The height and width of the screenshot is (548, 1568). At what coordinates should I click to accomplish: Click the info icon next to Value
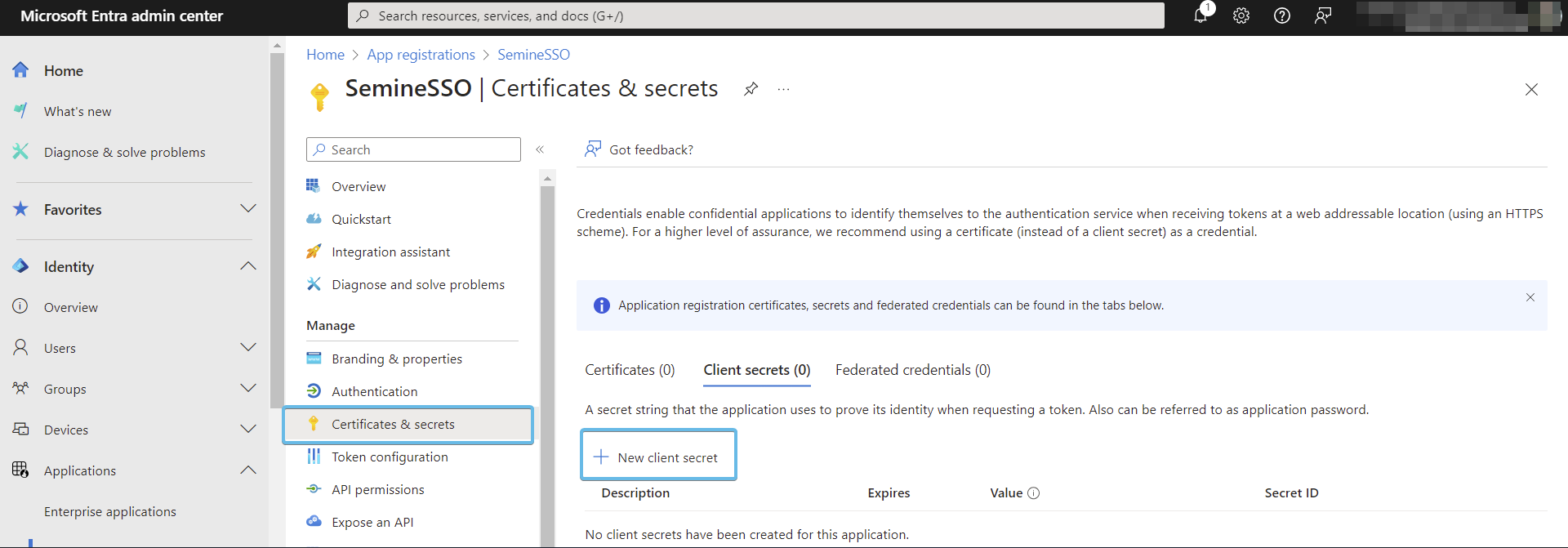click(1033, 493)
